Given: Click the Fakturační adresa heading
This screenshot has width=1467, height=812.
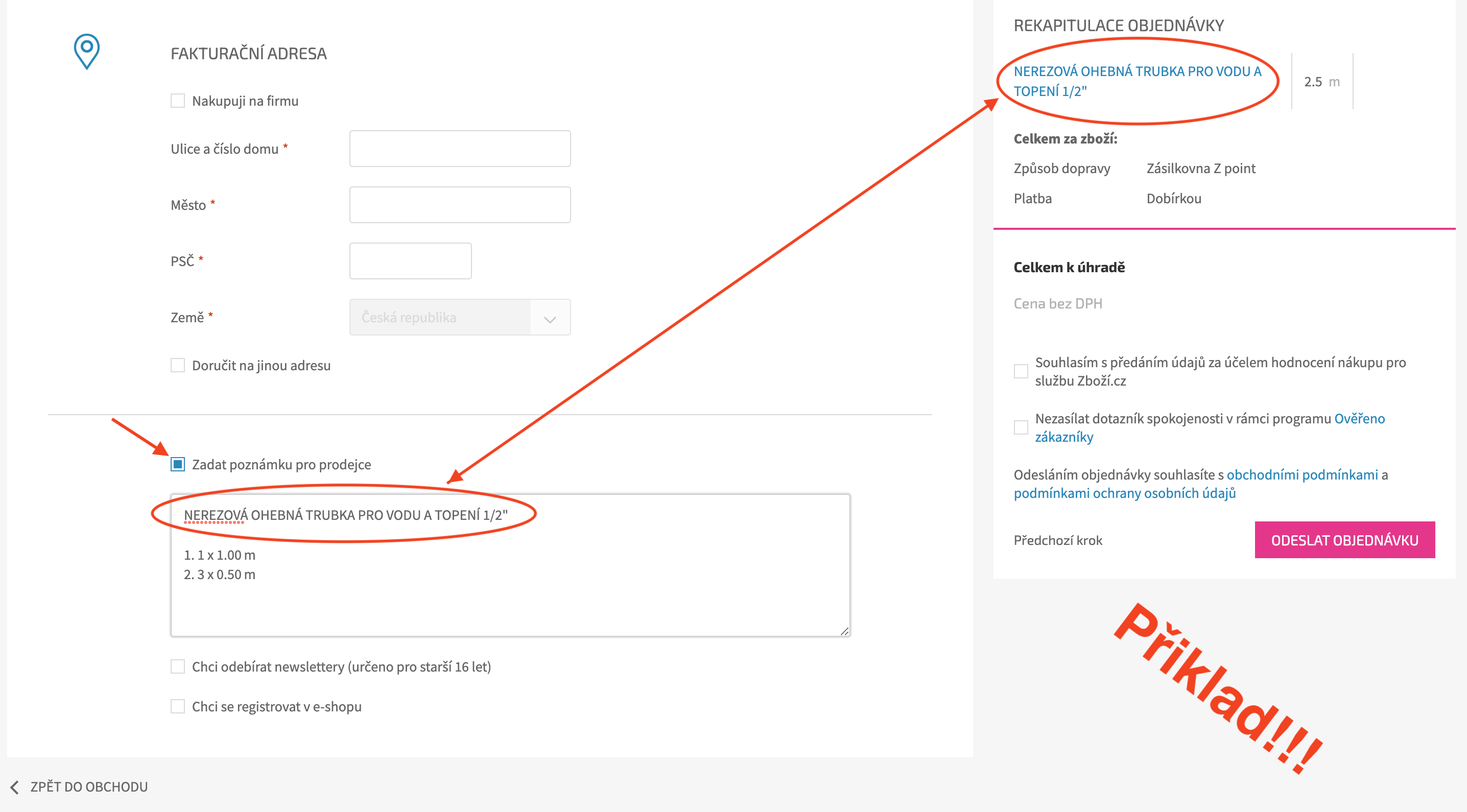Looking at the screenshot, I should tap(248, 54).
